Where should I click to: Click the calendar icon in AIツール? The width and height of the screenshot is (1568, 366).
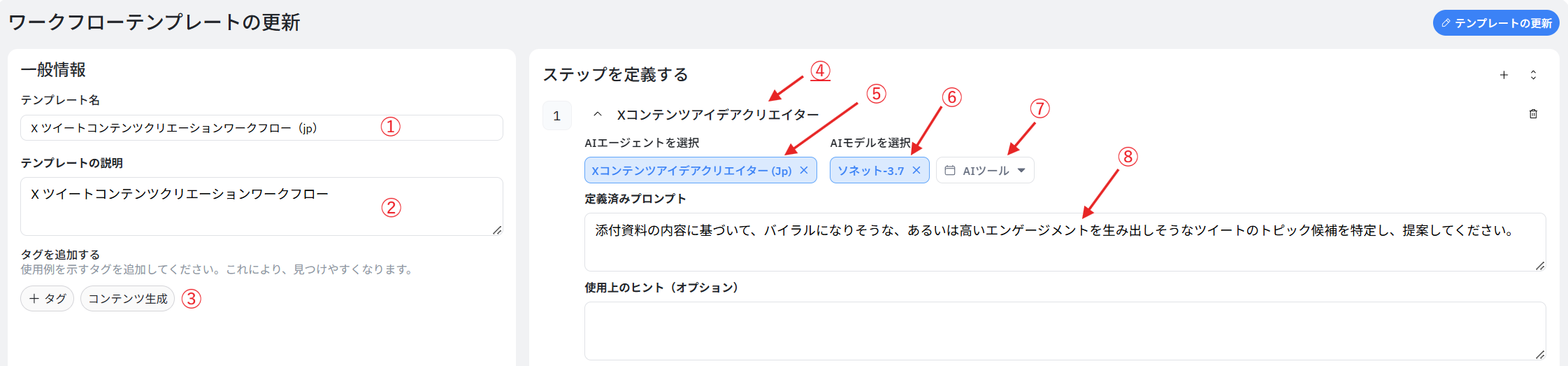tap(950, 170)
